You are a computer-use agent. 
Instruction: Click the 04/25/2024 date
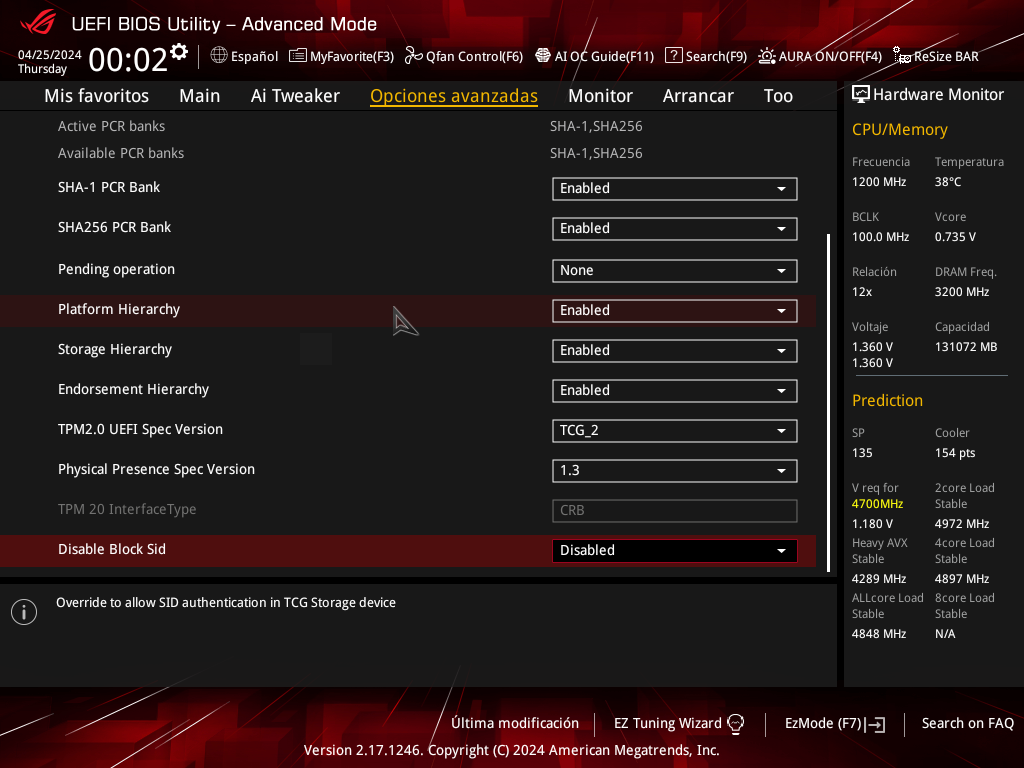pos(50,55)
